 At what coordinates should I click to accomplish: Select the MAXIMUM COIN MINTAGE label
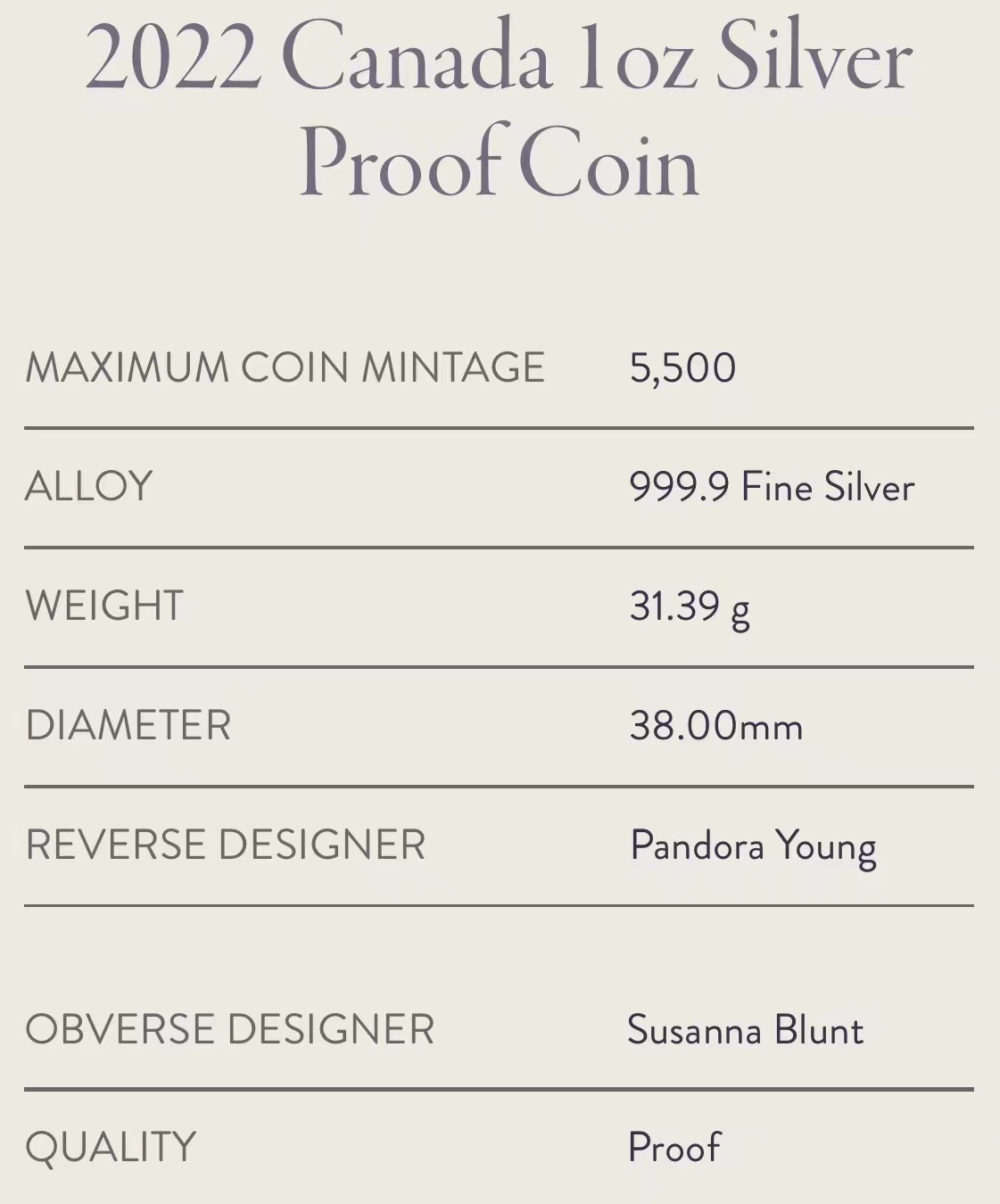click(285, 367)
